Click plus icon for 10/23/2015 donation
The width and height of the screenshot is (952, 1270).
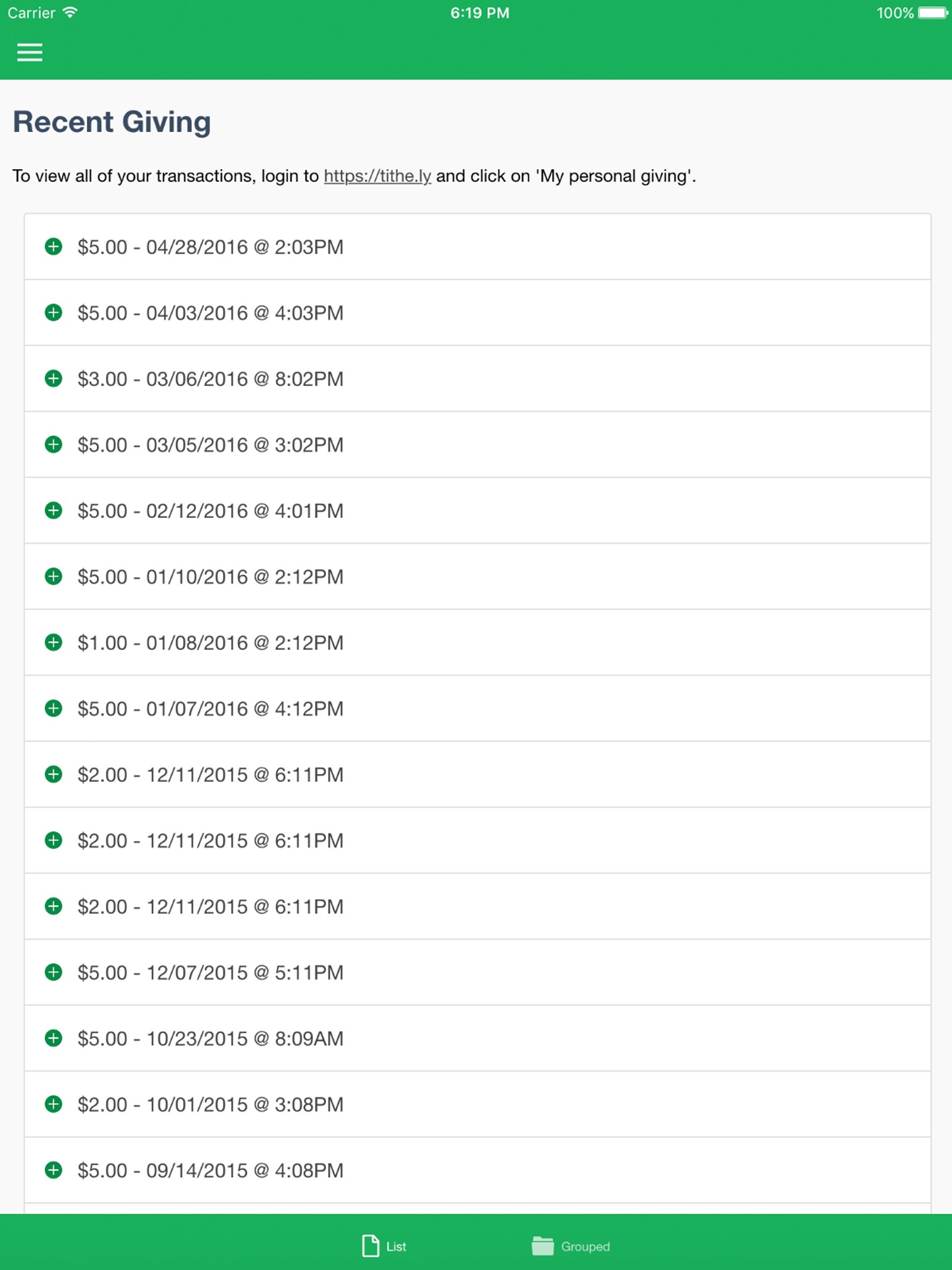coord(54,1038)
